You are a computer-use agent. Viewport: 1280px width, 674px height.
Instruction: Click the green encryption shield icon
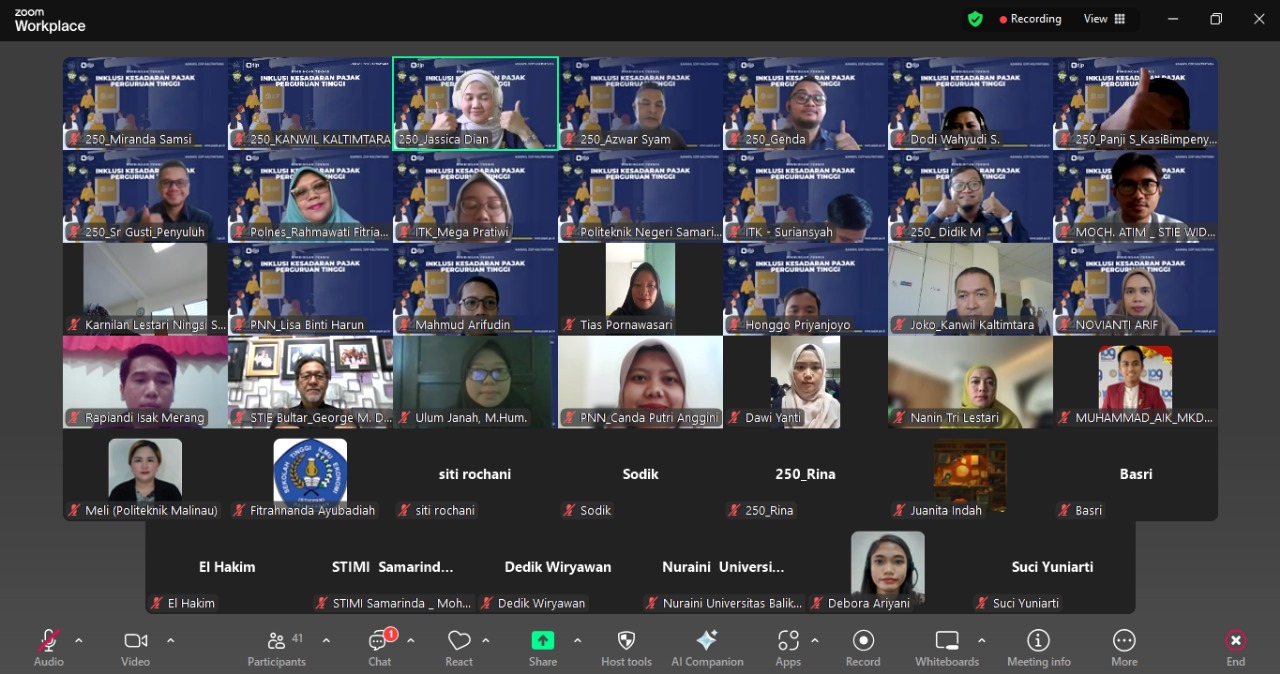pyautogui.click(x=975, y=19)
